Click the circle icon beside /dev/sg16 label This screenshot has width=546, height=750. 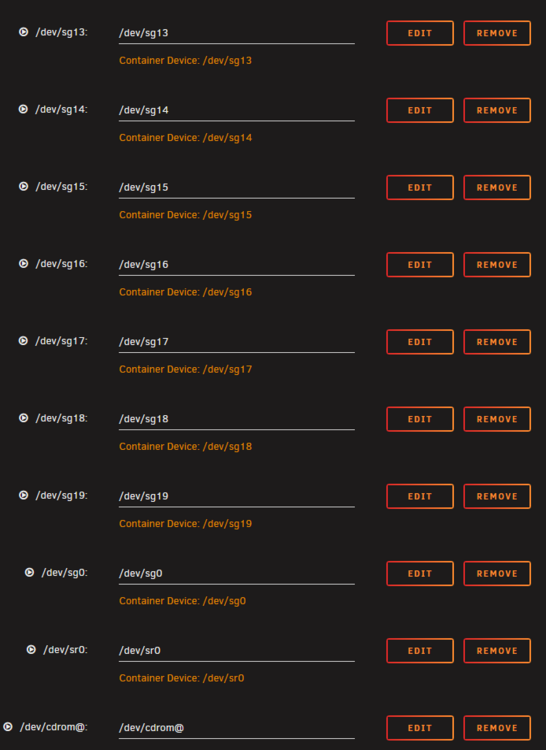coord(23,264)
